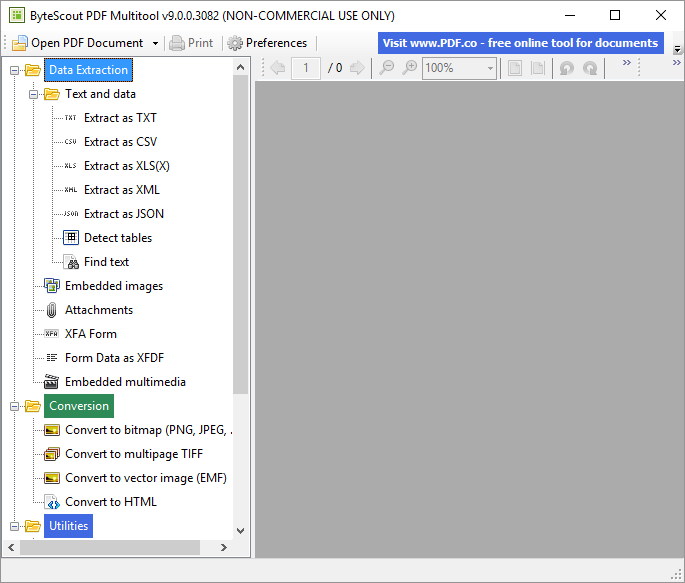
Task: Click the Attachments paperclip icon
Action: coord(52,310)
